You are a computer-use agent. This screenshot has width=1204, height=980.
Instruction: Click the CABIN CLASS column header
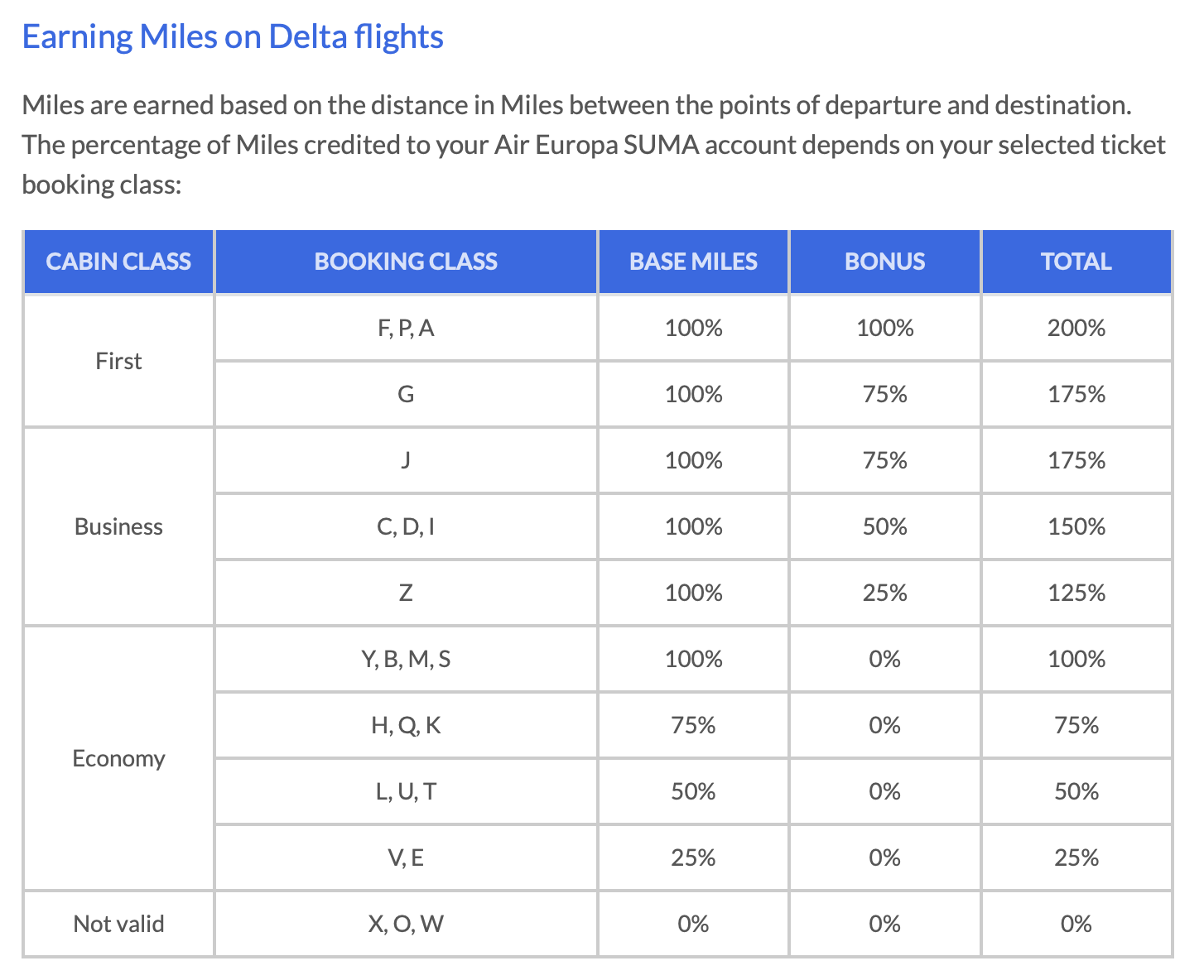(x=118, y=262)
